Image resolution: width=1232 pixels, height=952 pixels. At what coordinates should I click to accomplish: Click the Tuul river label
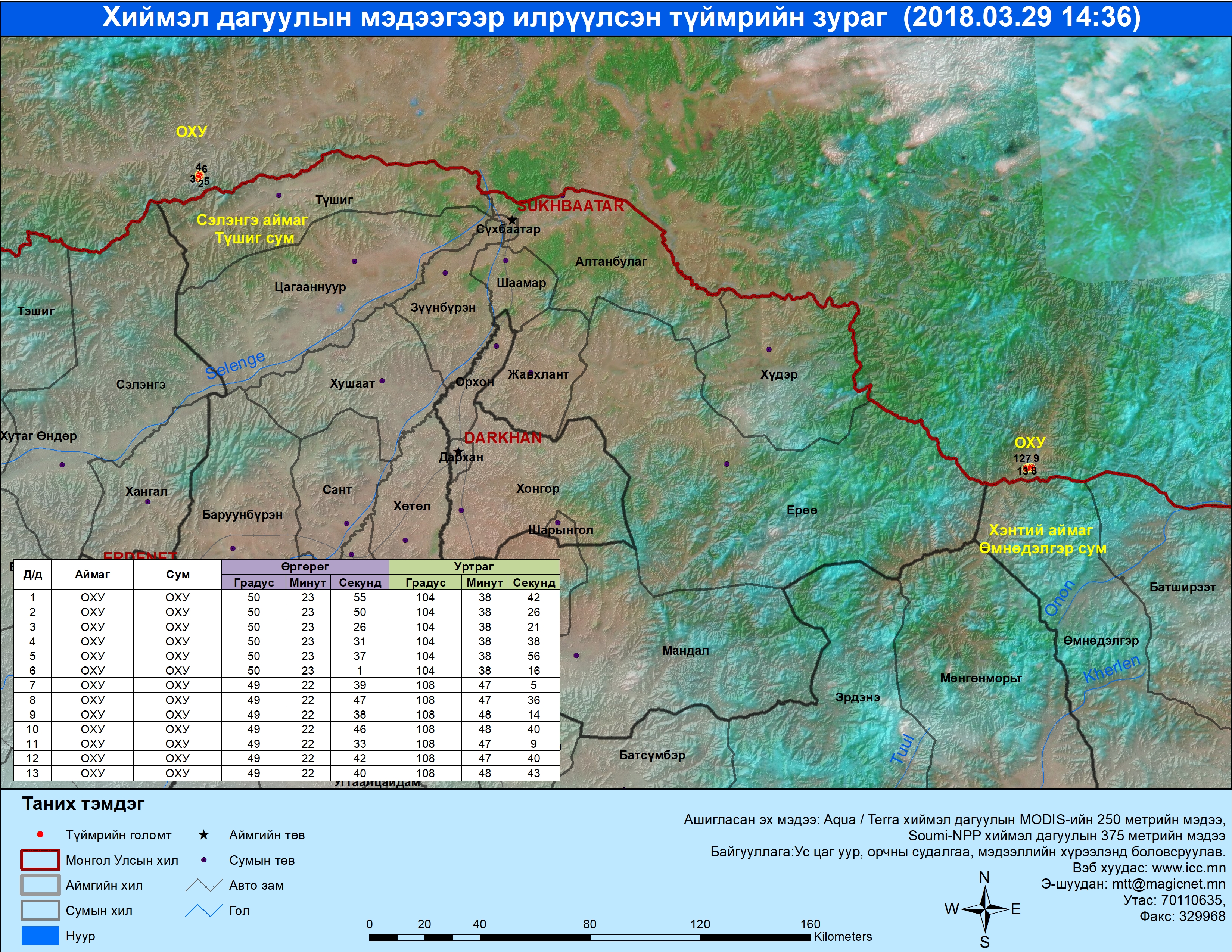point(902,749)
